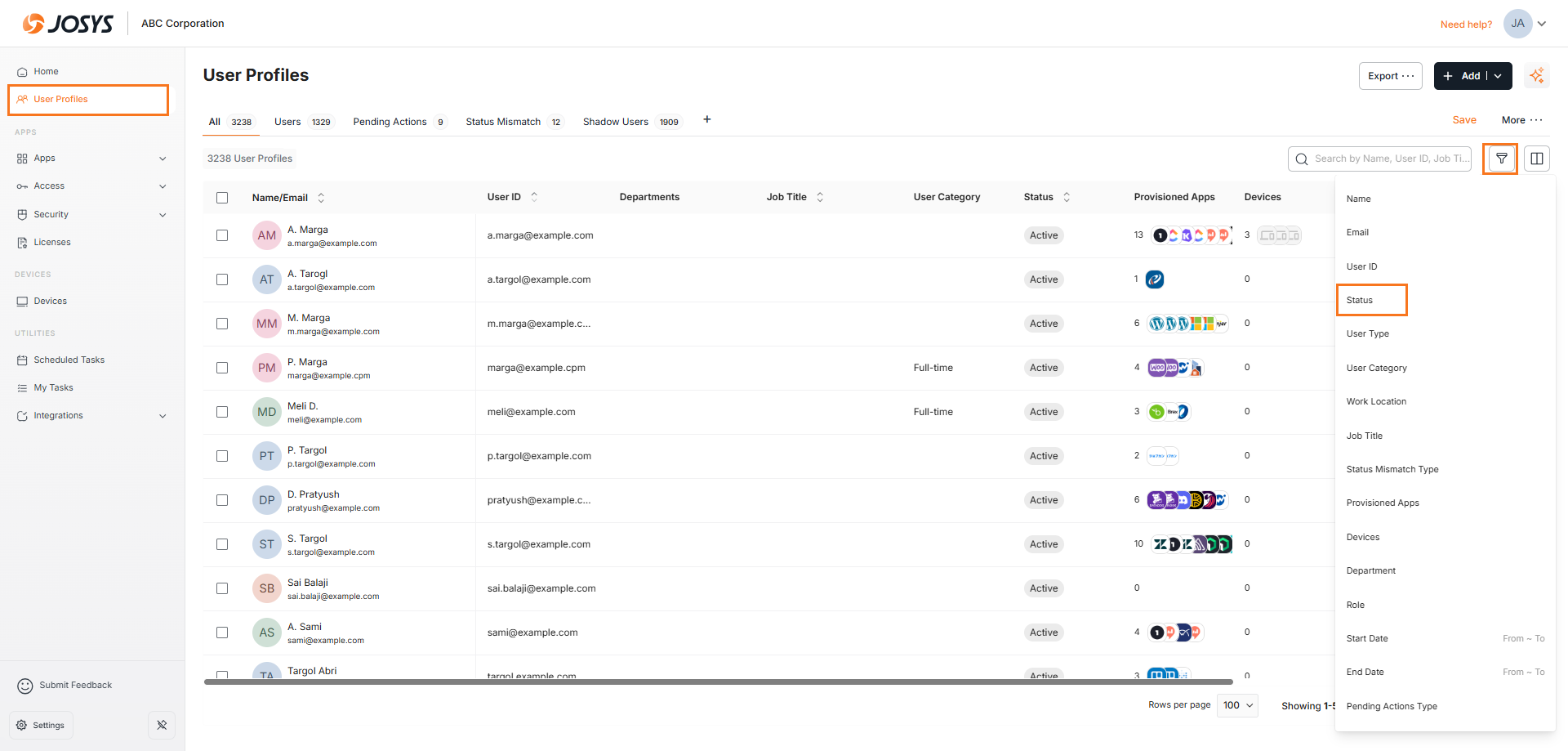Click the filter funnel icon
Viewport: 1568px width, 751px height.
pyautogui.click(x=1501, y=159)
